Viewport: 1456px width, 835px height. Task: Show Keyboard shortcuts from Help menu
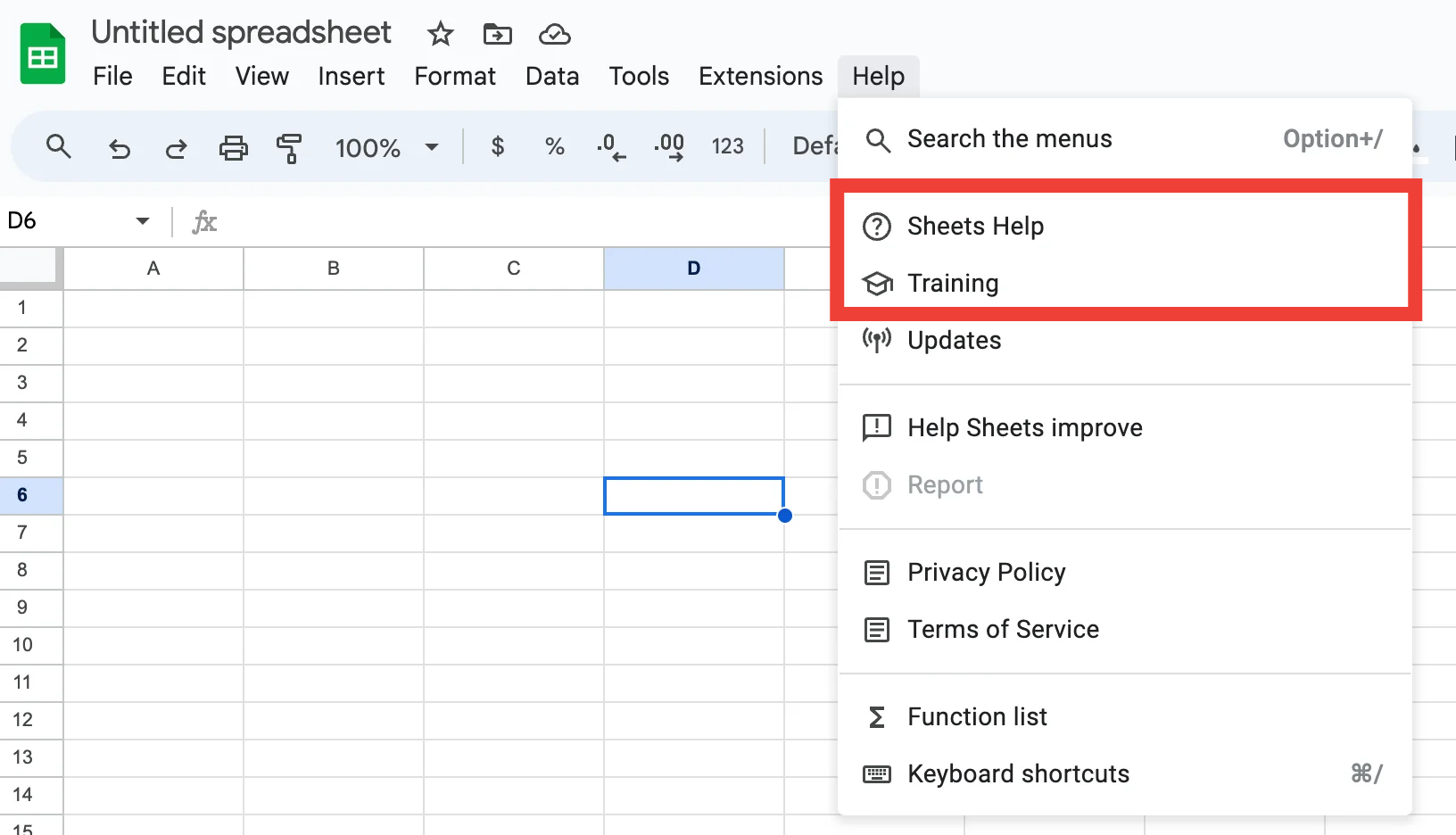tap(1126, 774)
